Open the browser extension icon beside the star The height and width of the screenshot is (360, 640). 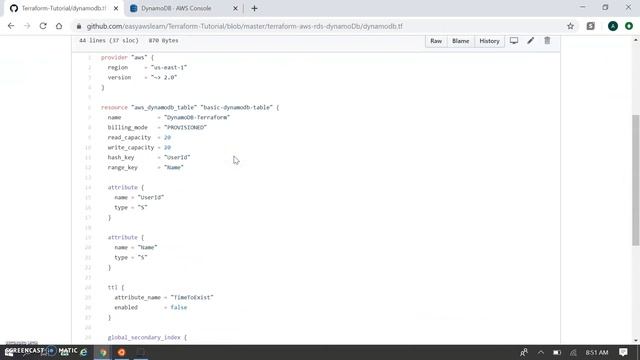pyautogui.click(x=591, y=26)
